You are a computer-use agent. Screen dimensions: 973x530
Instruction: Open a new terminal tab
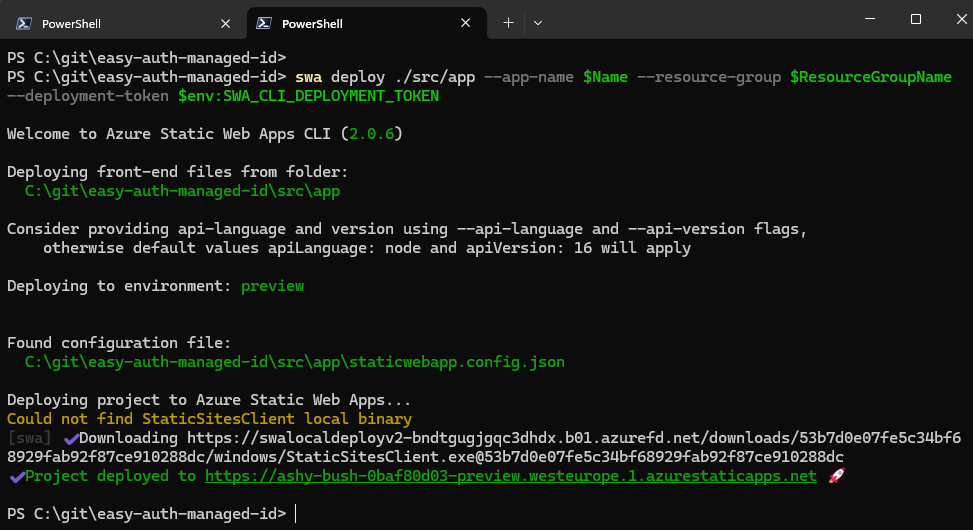tap(508, 23)
